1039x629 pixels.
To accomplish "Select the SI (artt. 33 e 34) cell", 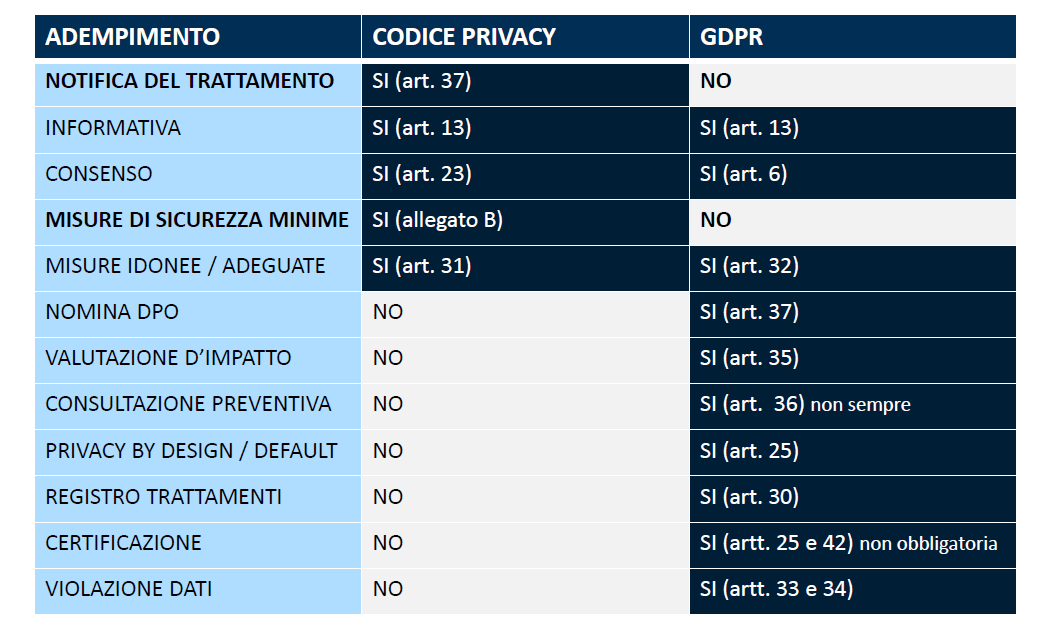I will pos(776,589).
